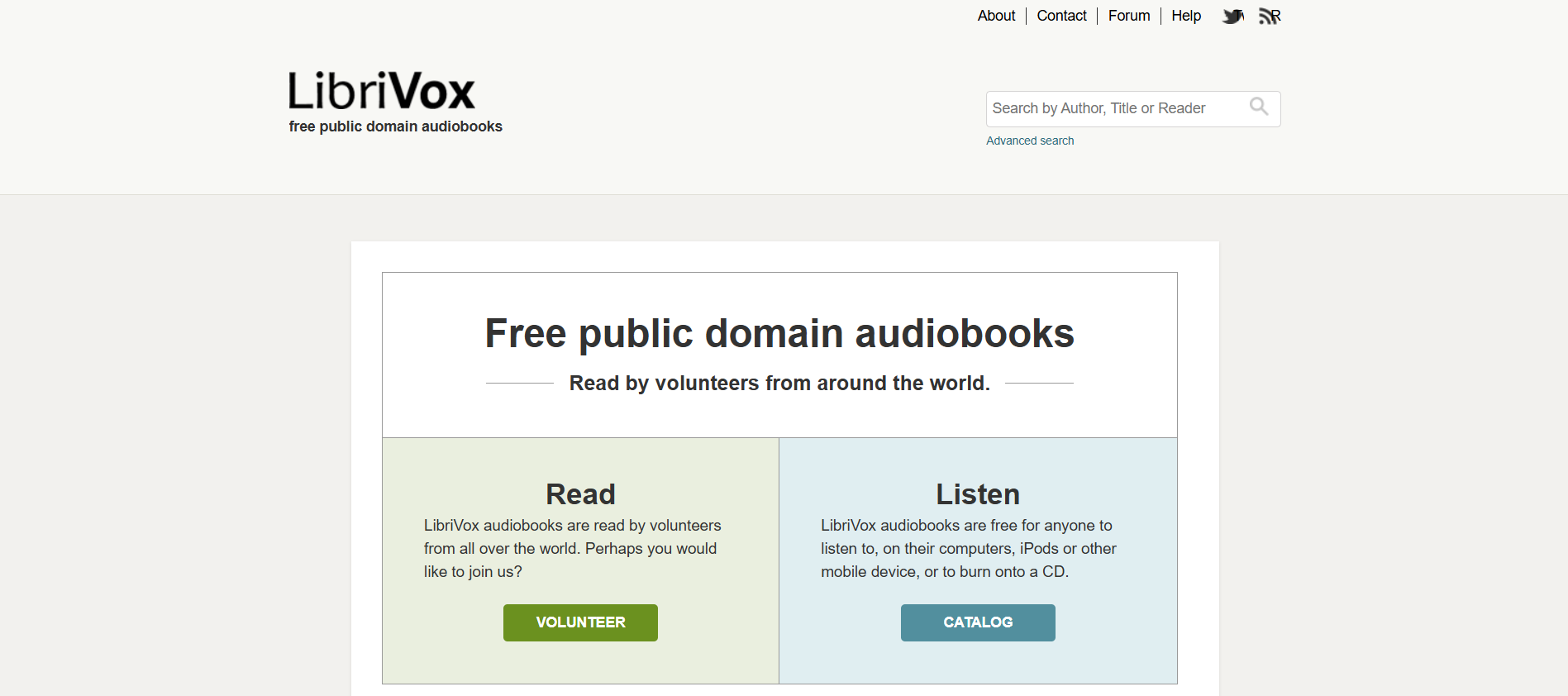
Task: Click 'Free public domain audiobooks' headline
Action: pyautogui.click(x=779, y=334)
